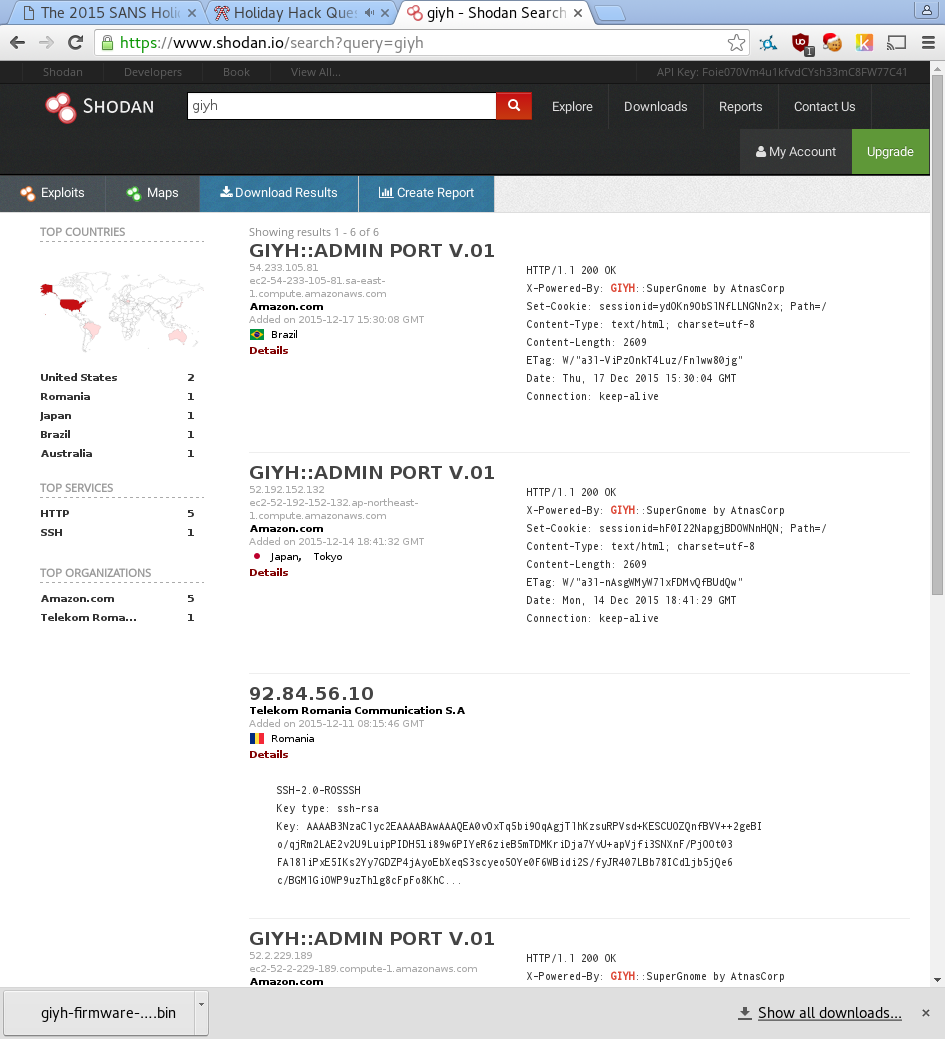Open Details for Japan, Tokyo result
The width and height of the screenshot is (945, 1039).
click(x=268, y=573)
